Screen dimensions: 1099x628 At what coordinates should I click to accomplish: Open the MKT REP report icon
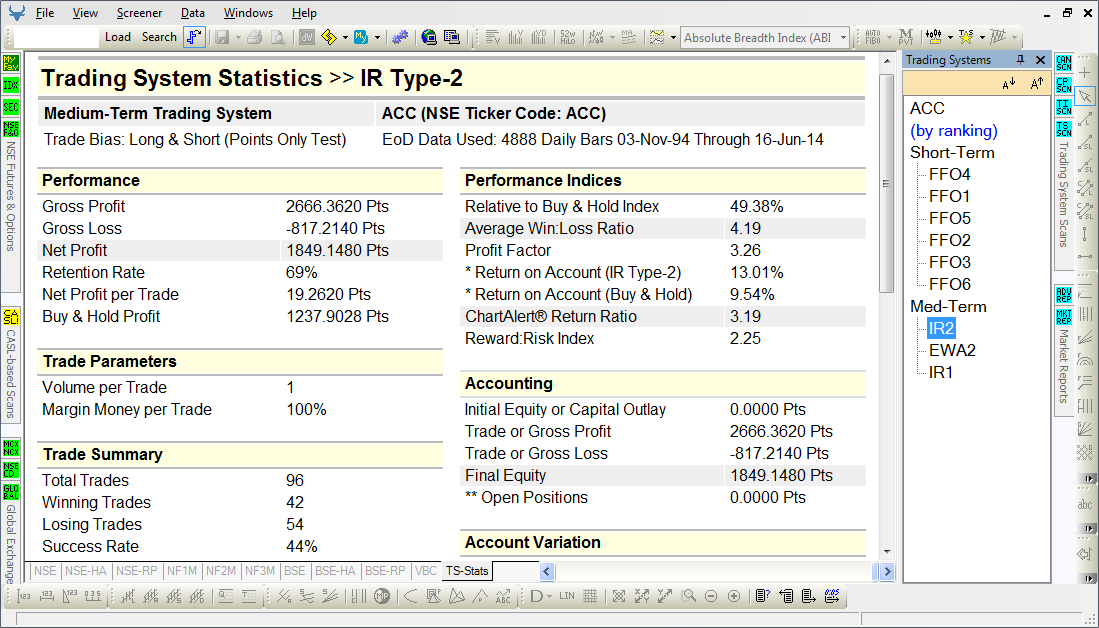point(1063,316)
